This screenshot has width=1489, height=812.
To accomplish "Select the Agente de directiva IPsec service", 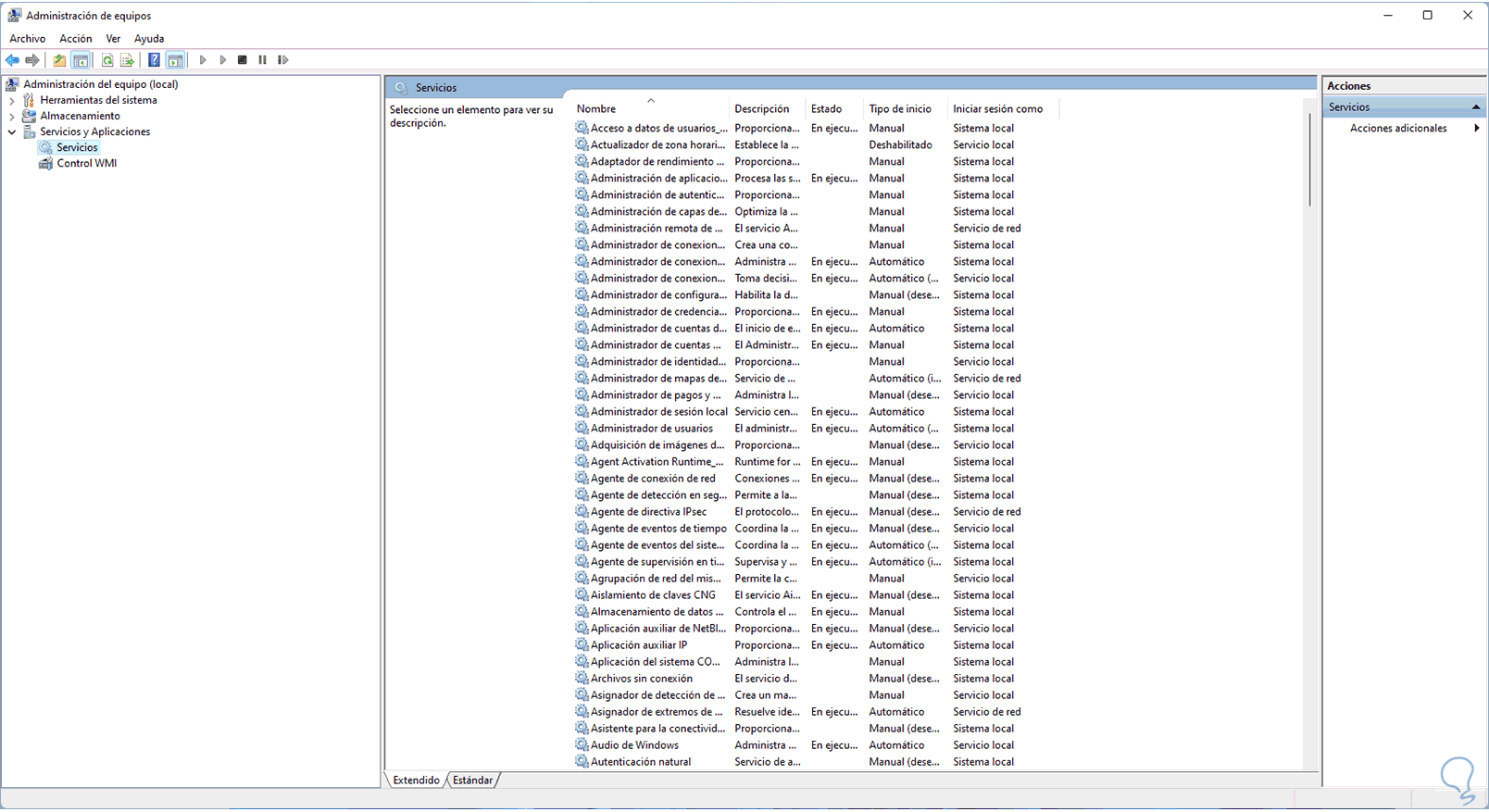I will (648, 512).
